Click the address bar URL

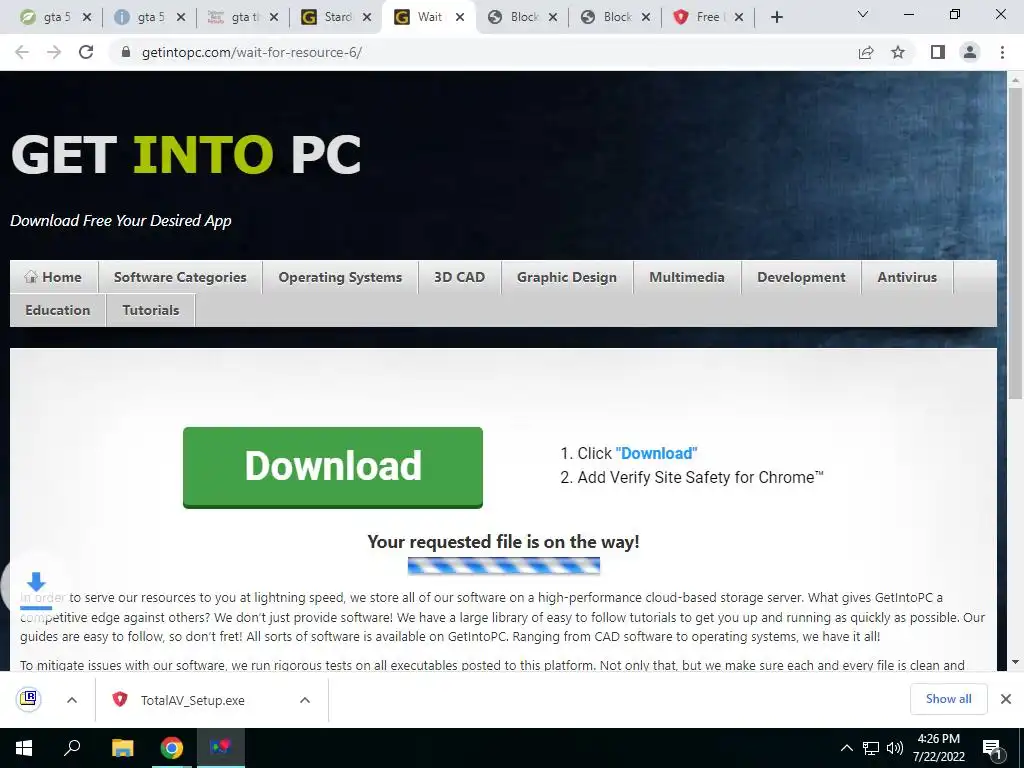coord(251,52)
